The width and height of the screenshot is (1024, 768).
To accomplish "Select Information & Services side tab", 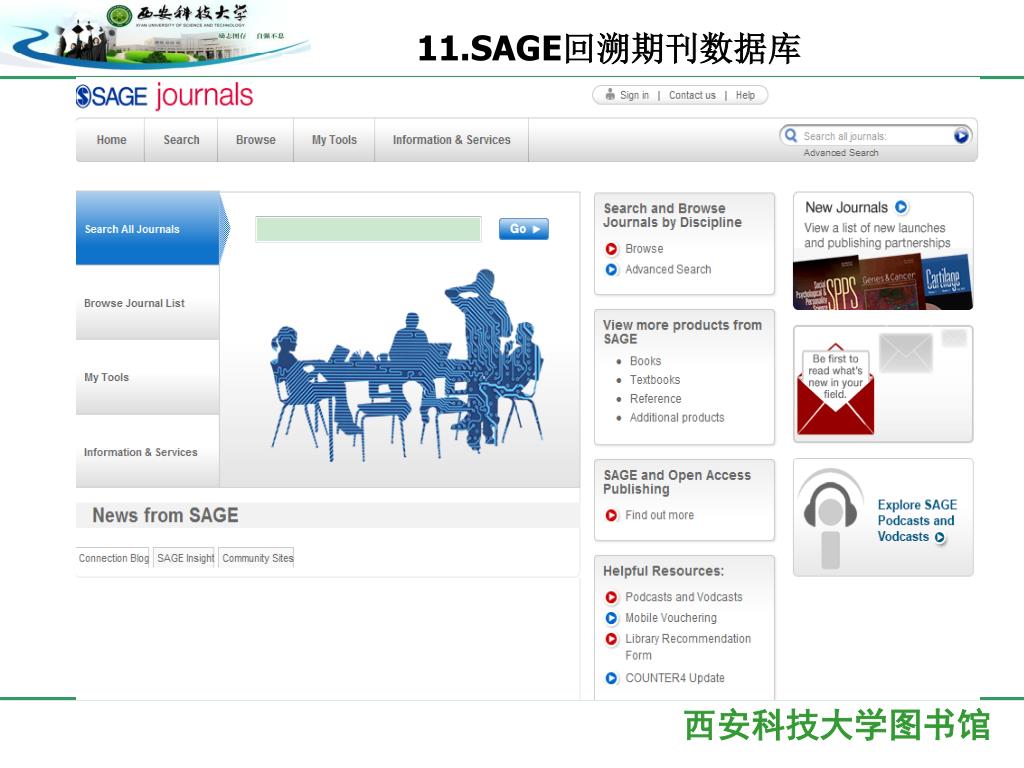I will (x=148, y=452).
